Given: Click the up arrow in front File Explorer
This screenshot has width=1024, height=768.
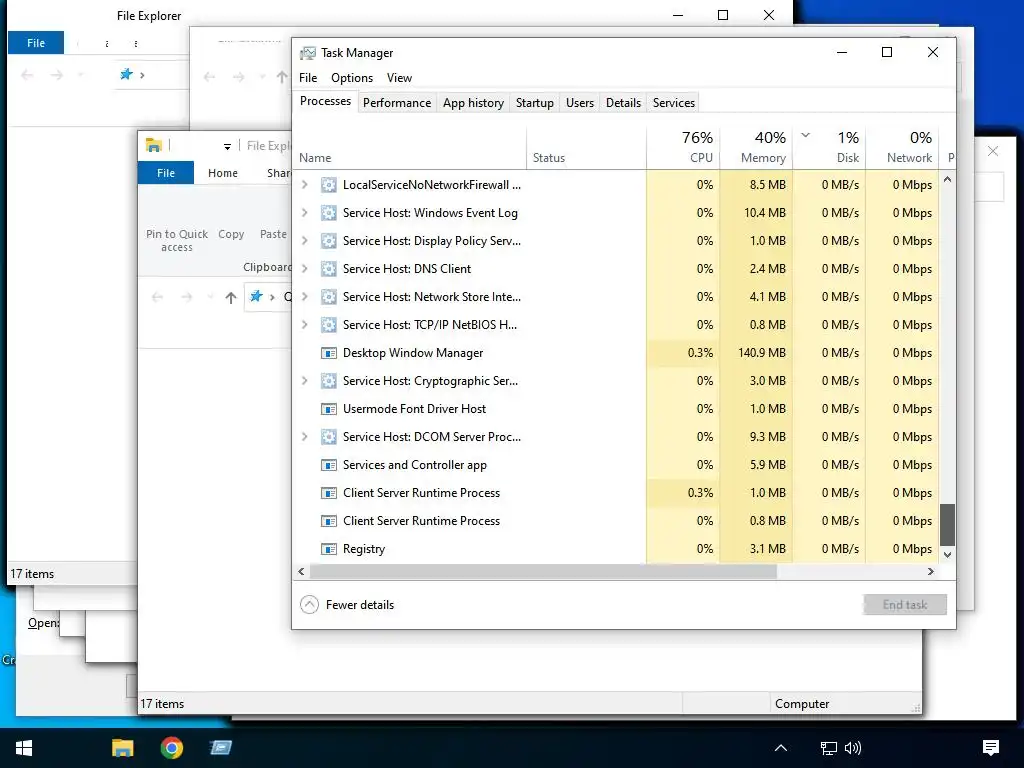Looking at the screenshot, I should [x=231, y=298].
